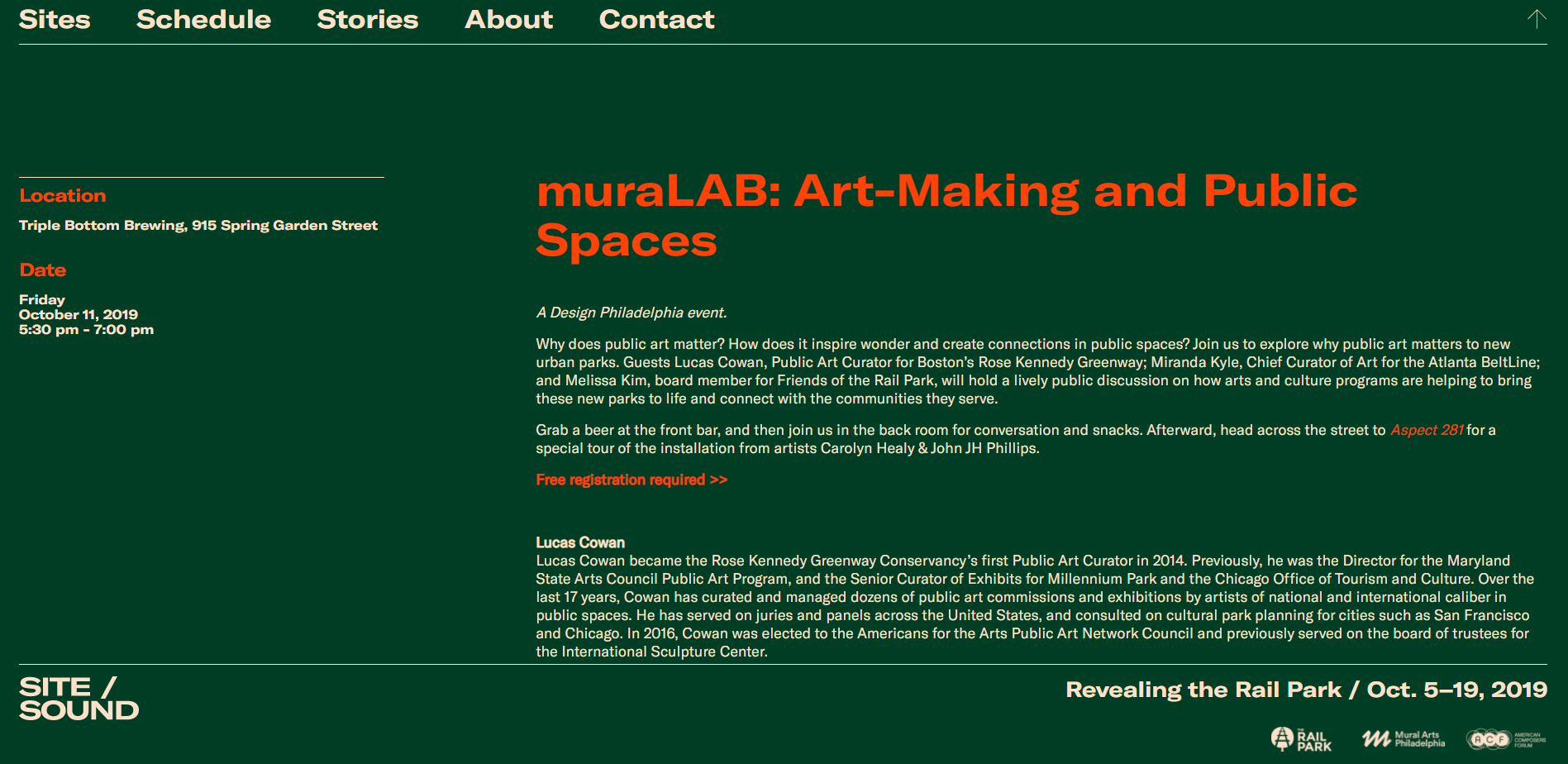Navigate to Stories
Screen dimensions: 1568x764
tap(368, 19)
